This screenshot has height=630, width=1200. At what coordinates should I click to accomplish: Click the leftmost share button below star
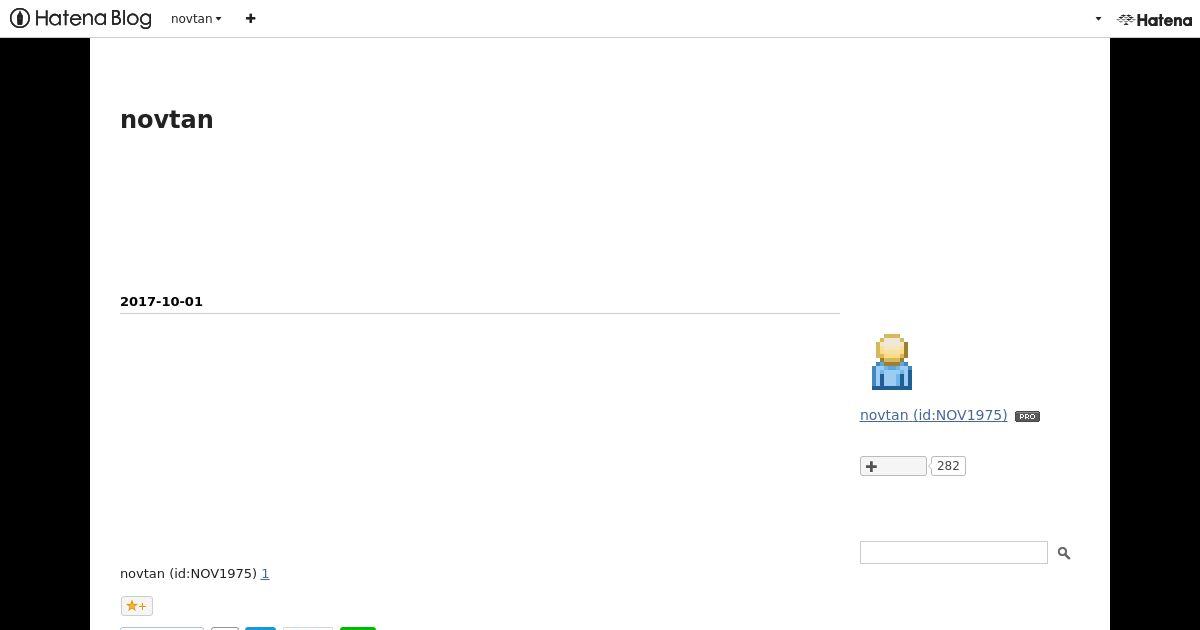[162, 628]
